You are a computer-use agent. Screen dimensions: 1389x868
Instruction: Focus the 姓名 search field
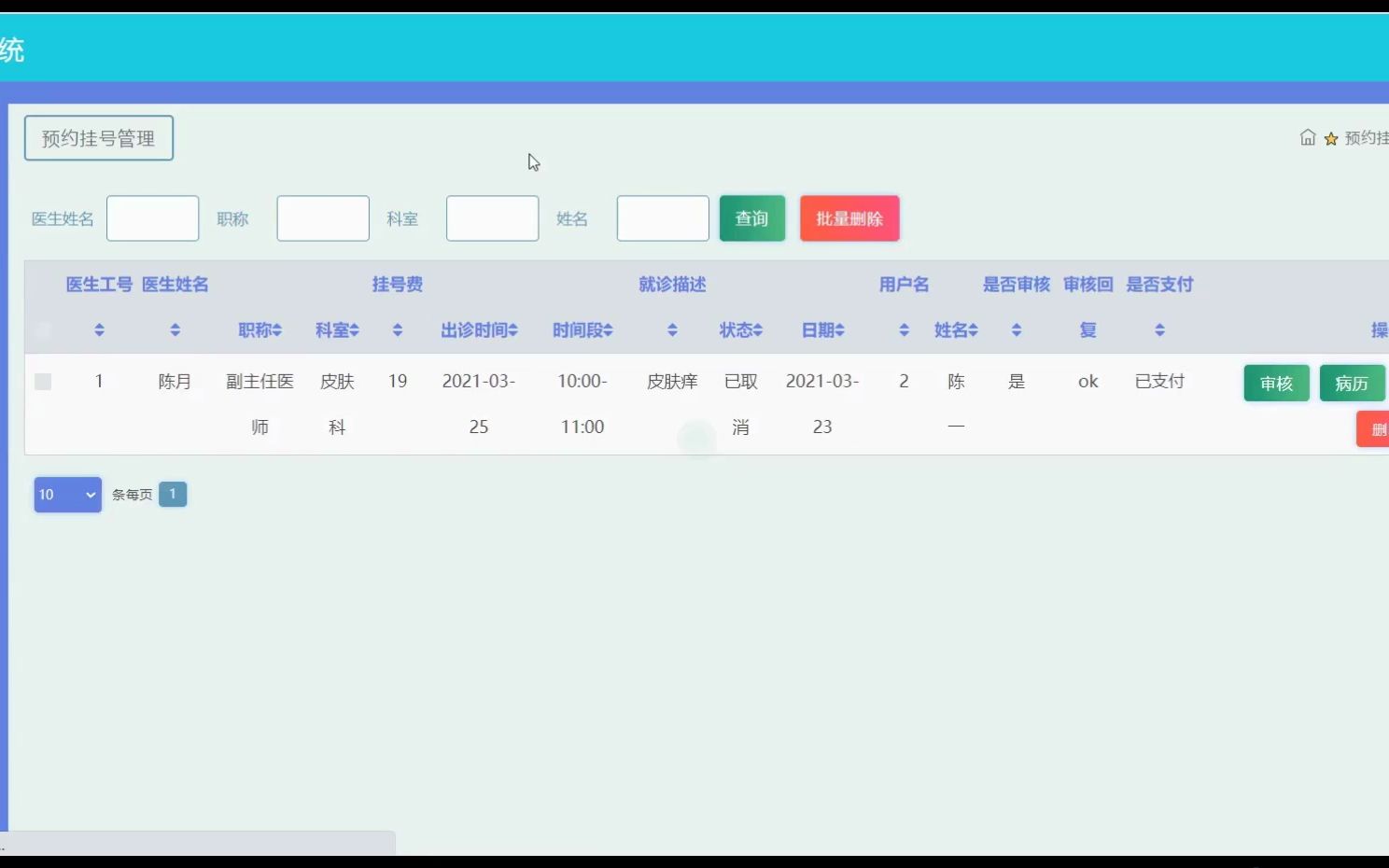[663, 218]
